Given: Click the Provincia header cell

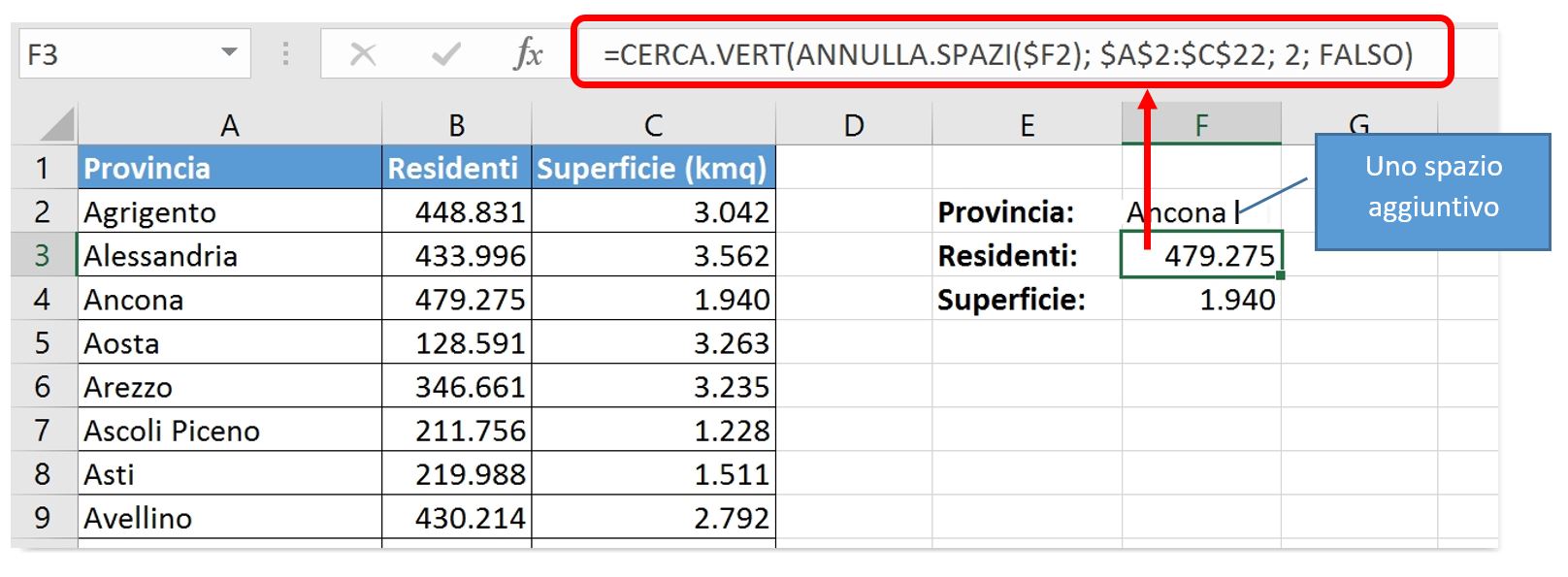Looking at the screenshot, I should [230, 168].
